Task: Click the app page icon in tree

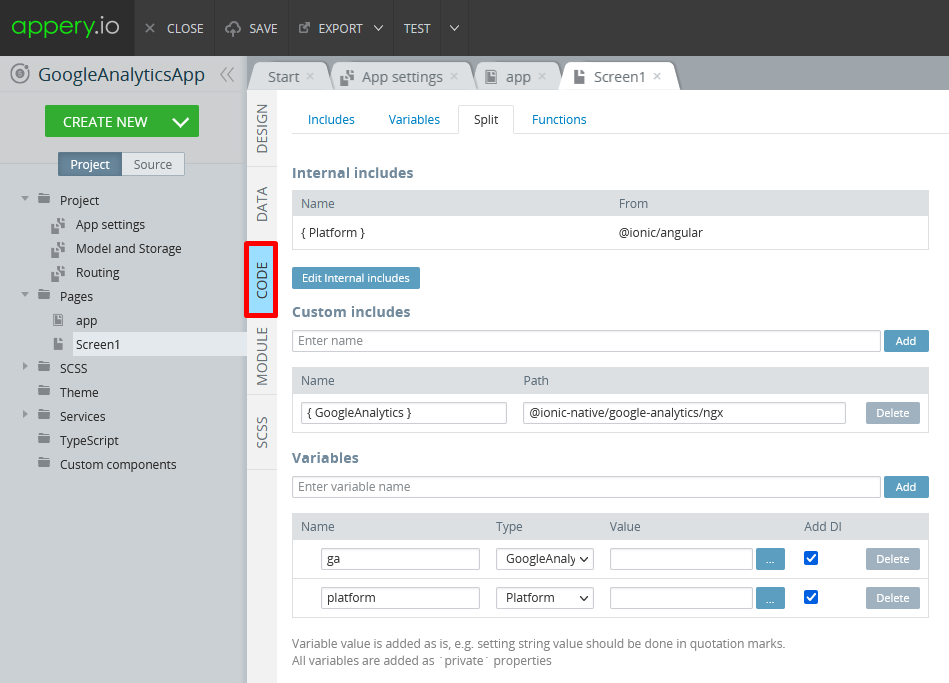Action: point(58,320)
